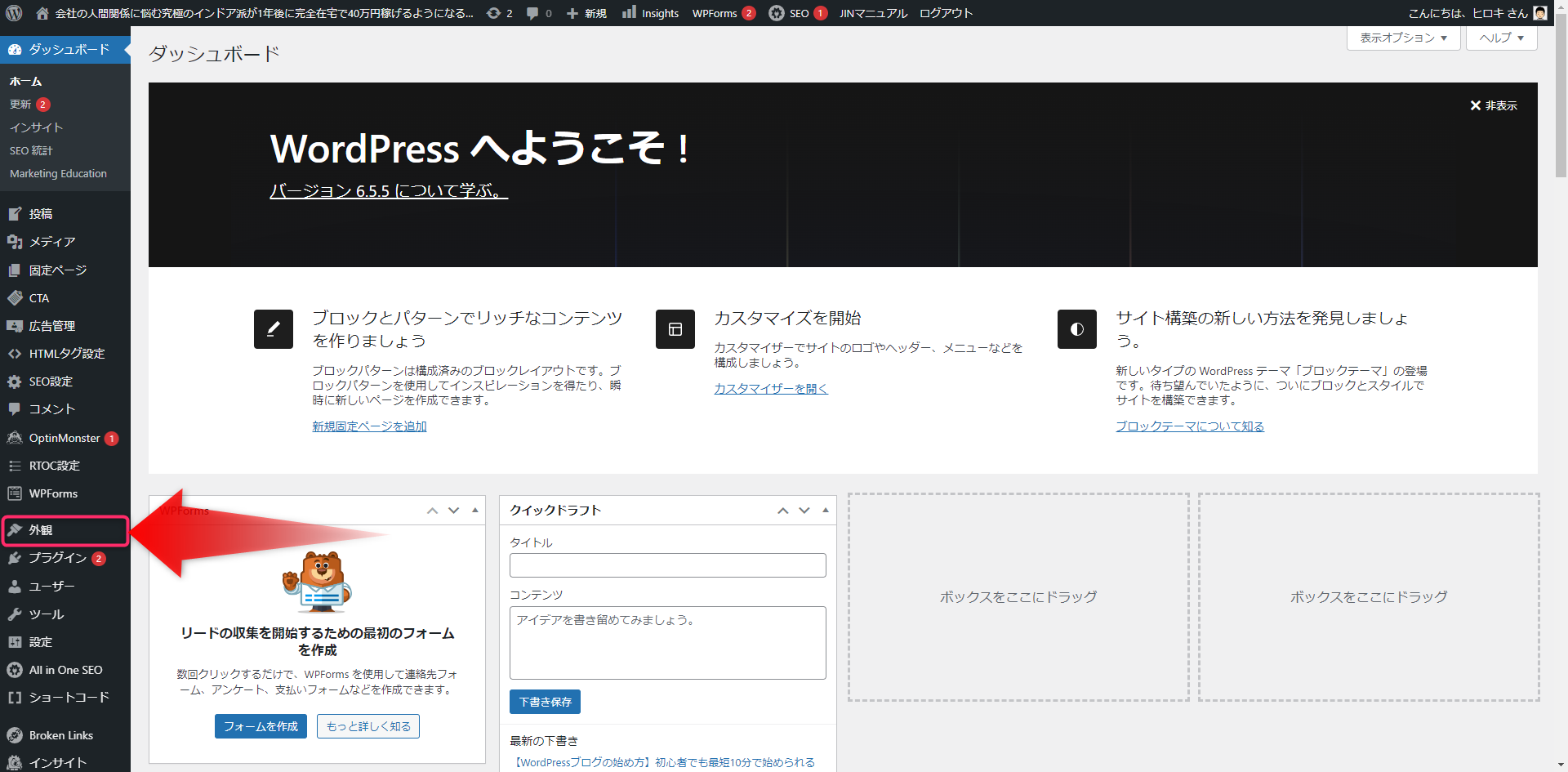1568x772 pixels.
Task: Open the RTOC設定 list icon
Action: (x=15, y=466)
